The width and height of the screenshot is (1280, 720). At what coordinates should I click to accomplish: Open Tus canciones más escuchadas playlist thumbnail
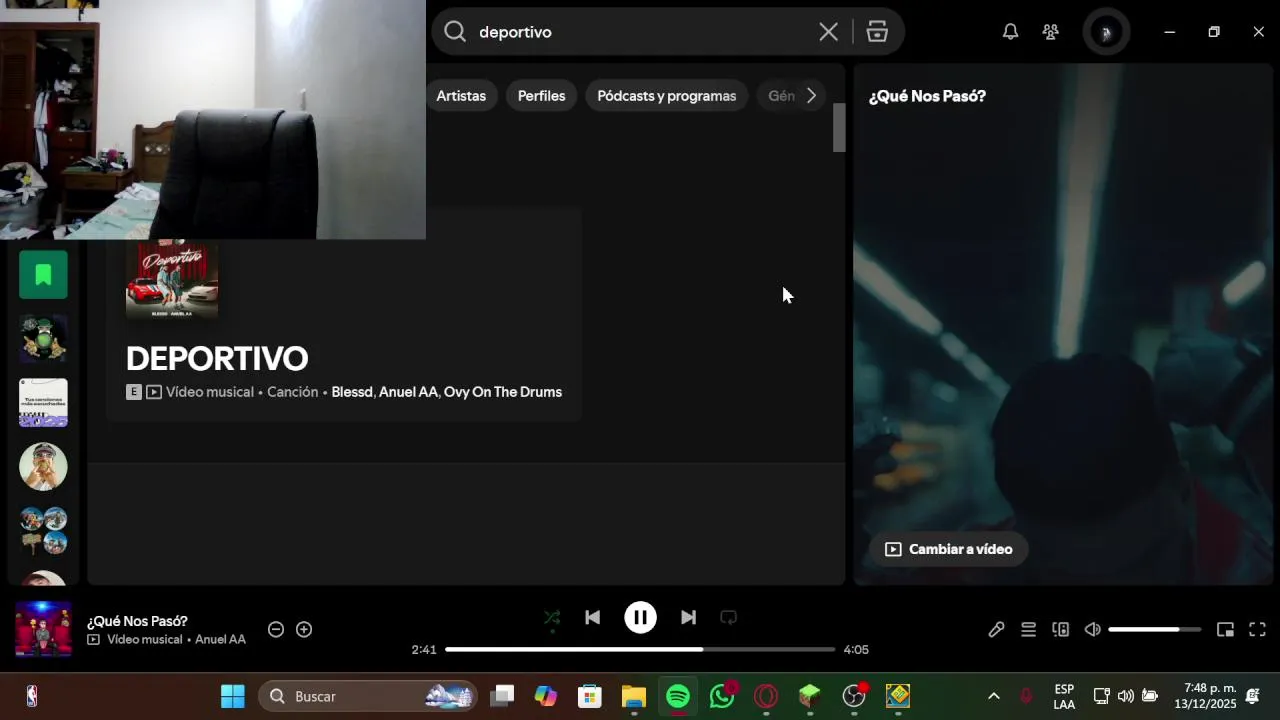[x=43, y=403]
